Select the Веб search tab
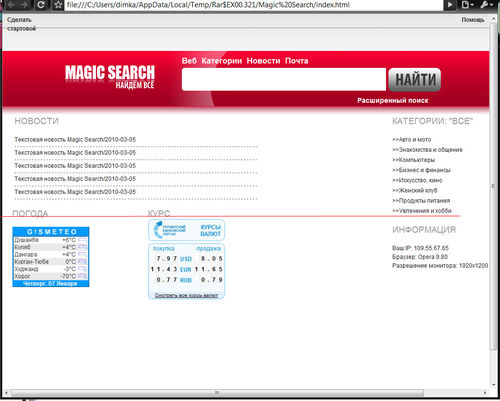Viewport: 500px width, 401px height. coord(189,61)
